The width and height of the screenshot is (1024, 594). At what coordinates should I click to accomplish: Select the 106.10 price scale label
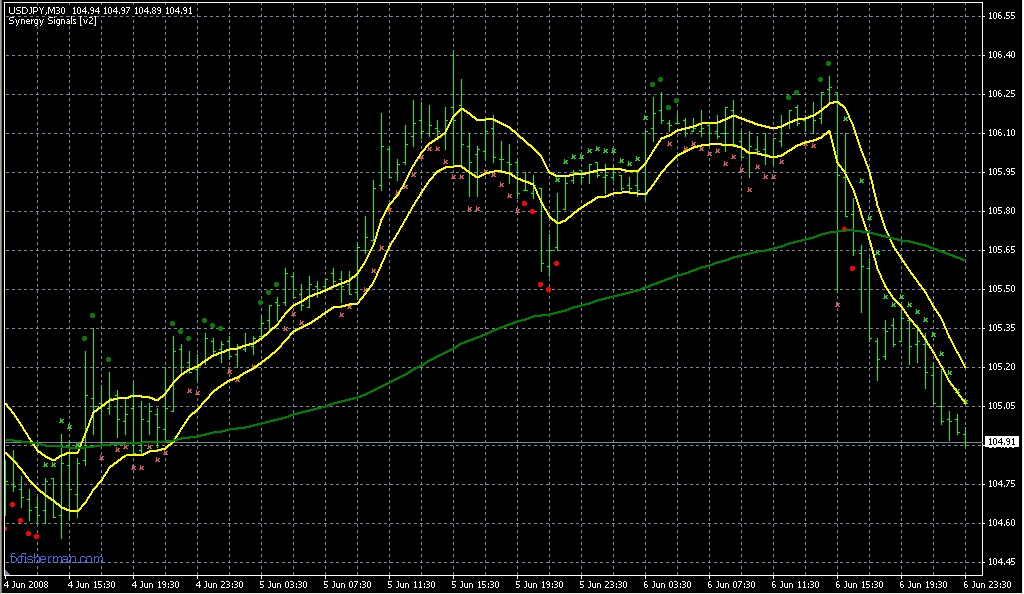[1002, 133]
